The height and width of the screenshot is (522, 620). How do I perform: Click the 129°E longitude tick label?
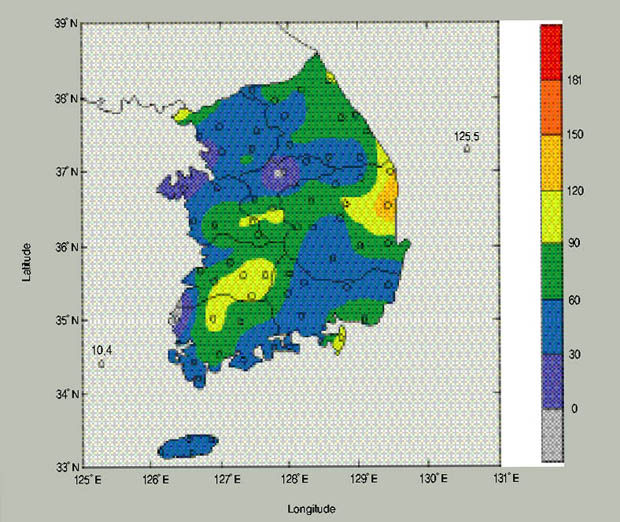tap(364, 479)
